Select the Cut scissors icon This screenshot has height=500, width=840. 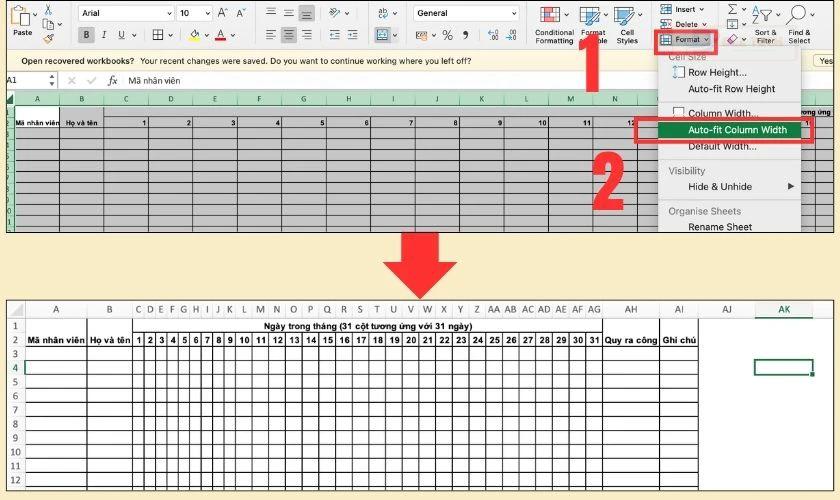tap(48, 9)
